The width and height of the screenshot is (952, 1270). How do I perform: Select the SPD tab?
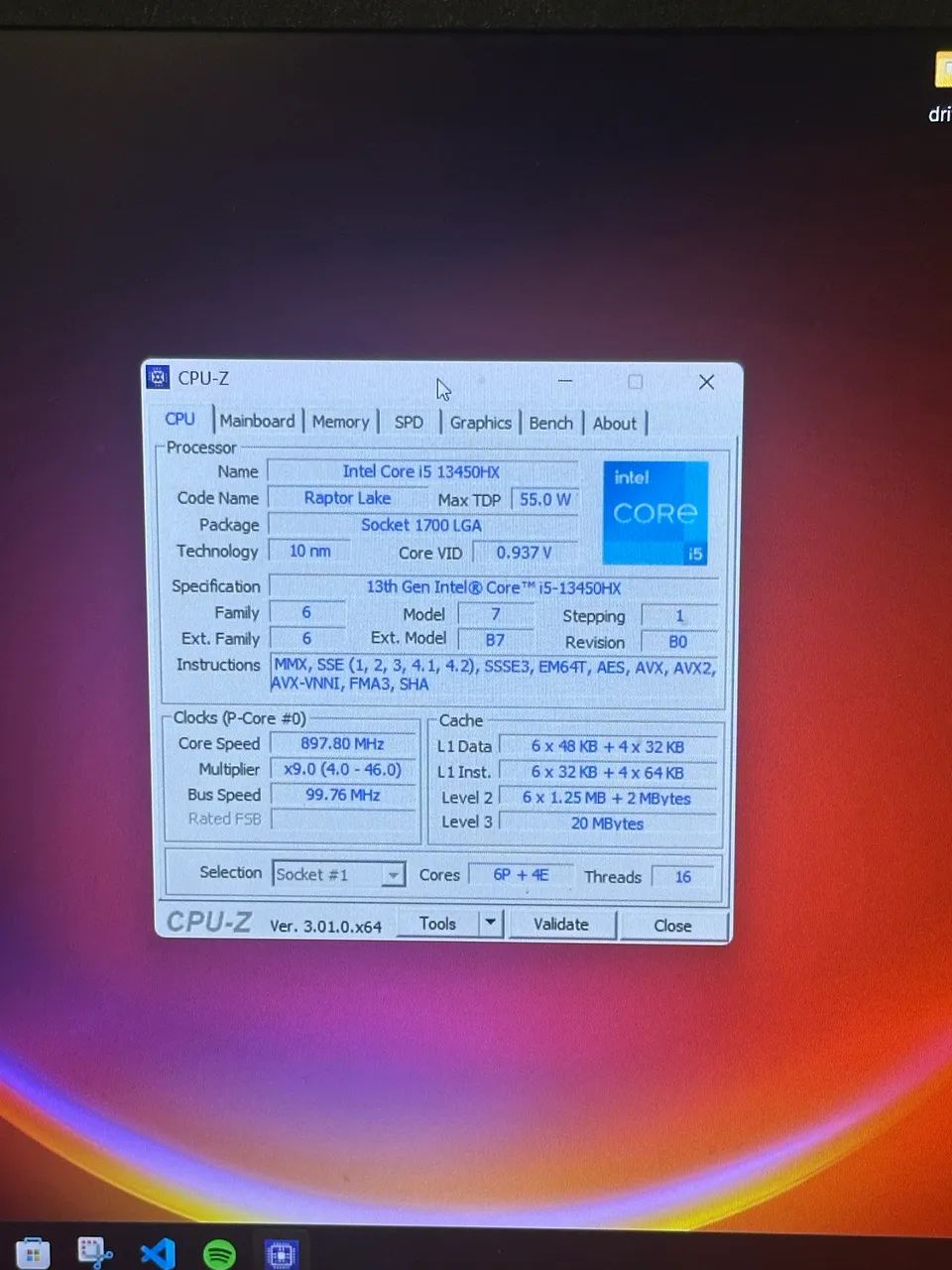coord(409,423)
